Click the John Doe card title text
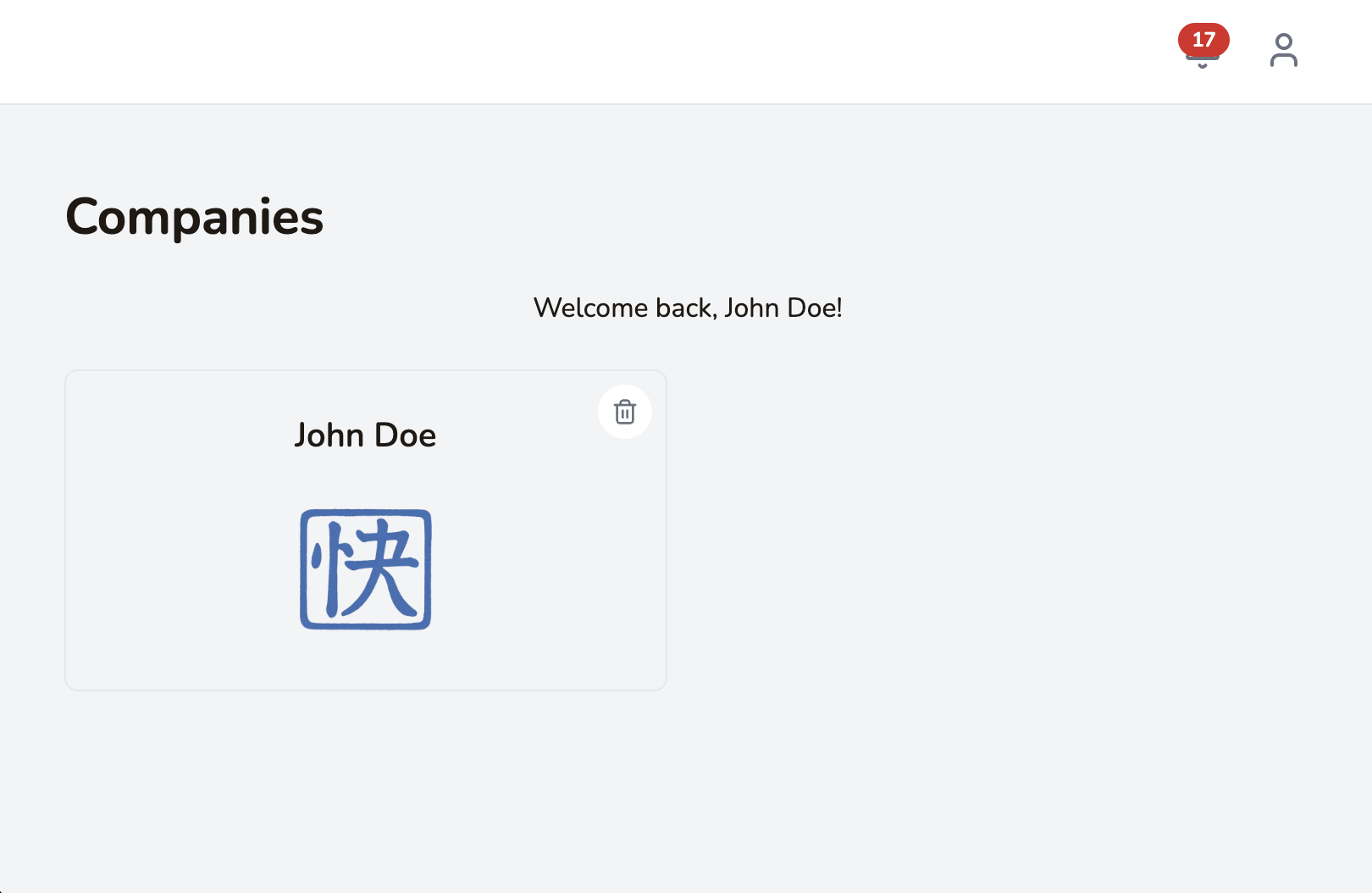The image size is (1372, 893). click(365, 435)
